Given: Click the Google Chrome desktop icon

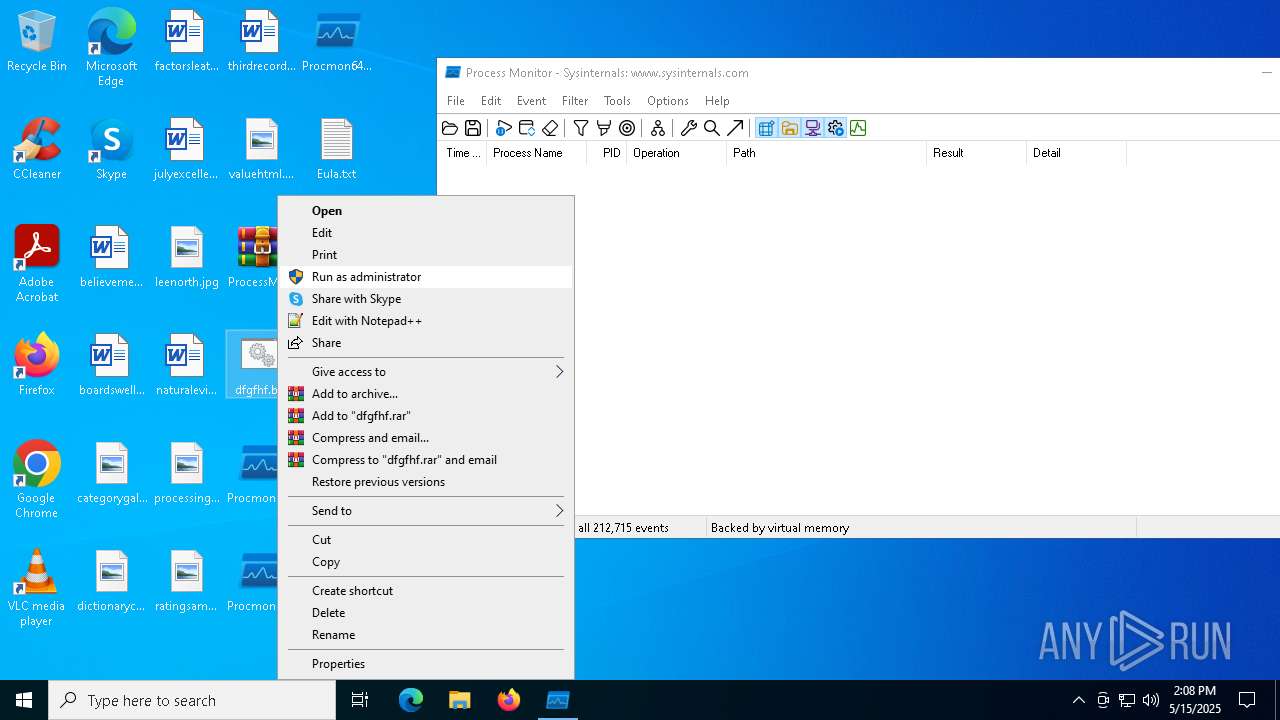Looking at the screenshot, I should (x=36, y=480).
